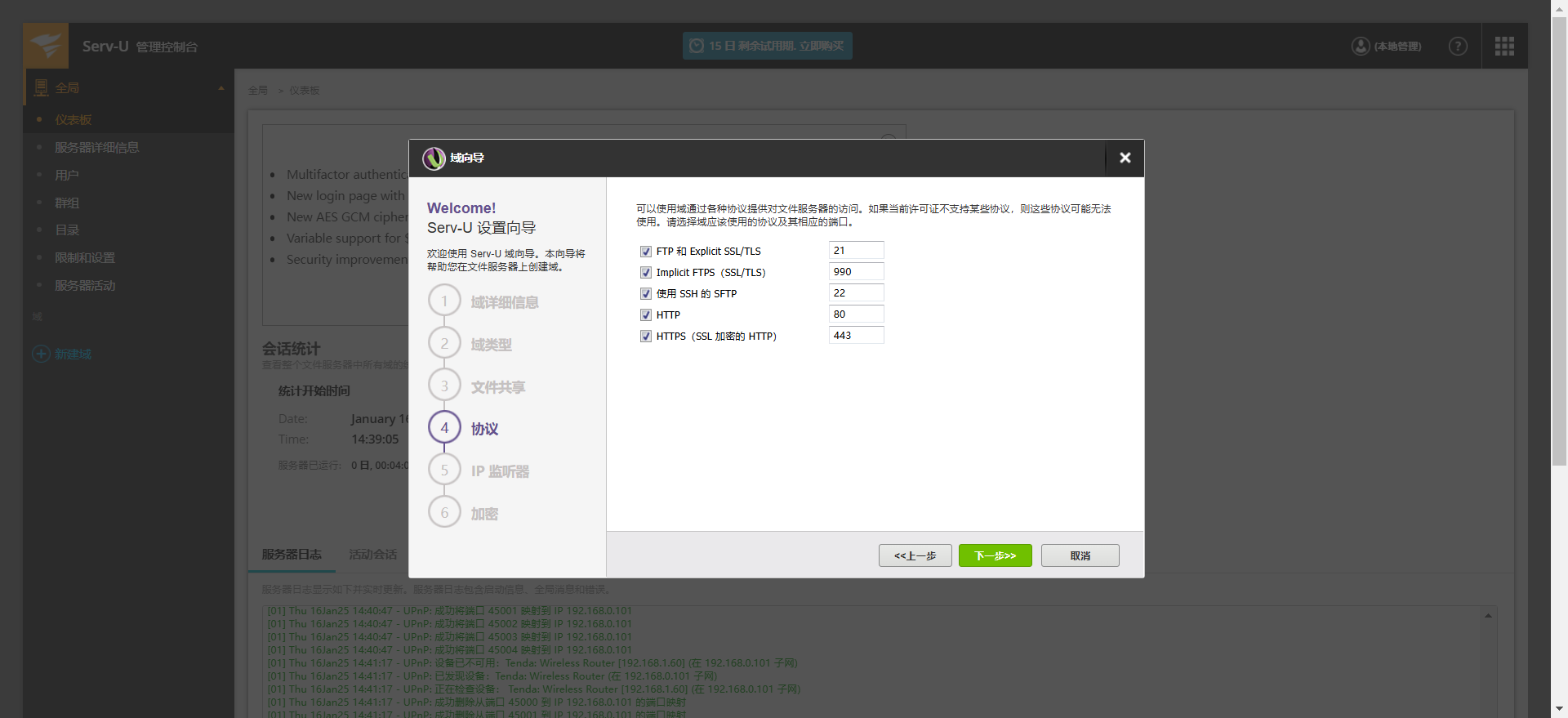Open 服务器活动 in the sidebar
Image resolution: width=1568 pixels, height=718 pixels.
(84, 286)
